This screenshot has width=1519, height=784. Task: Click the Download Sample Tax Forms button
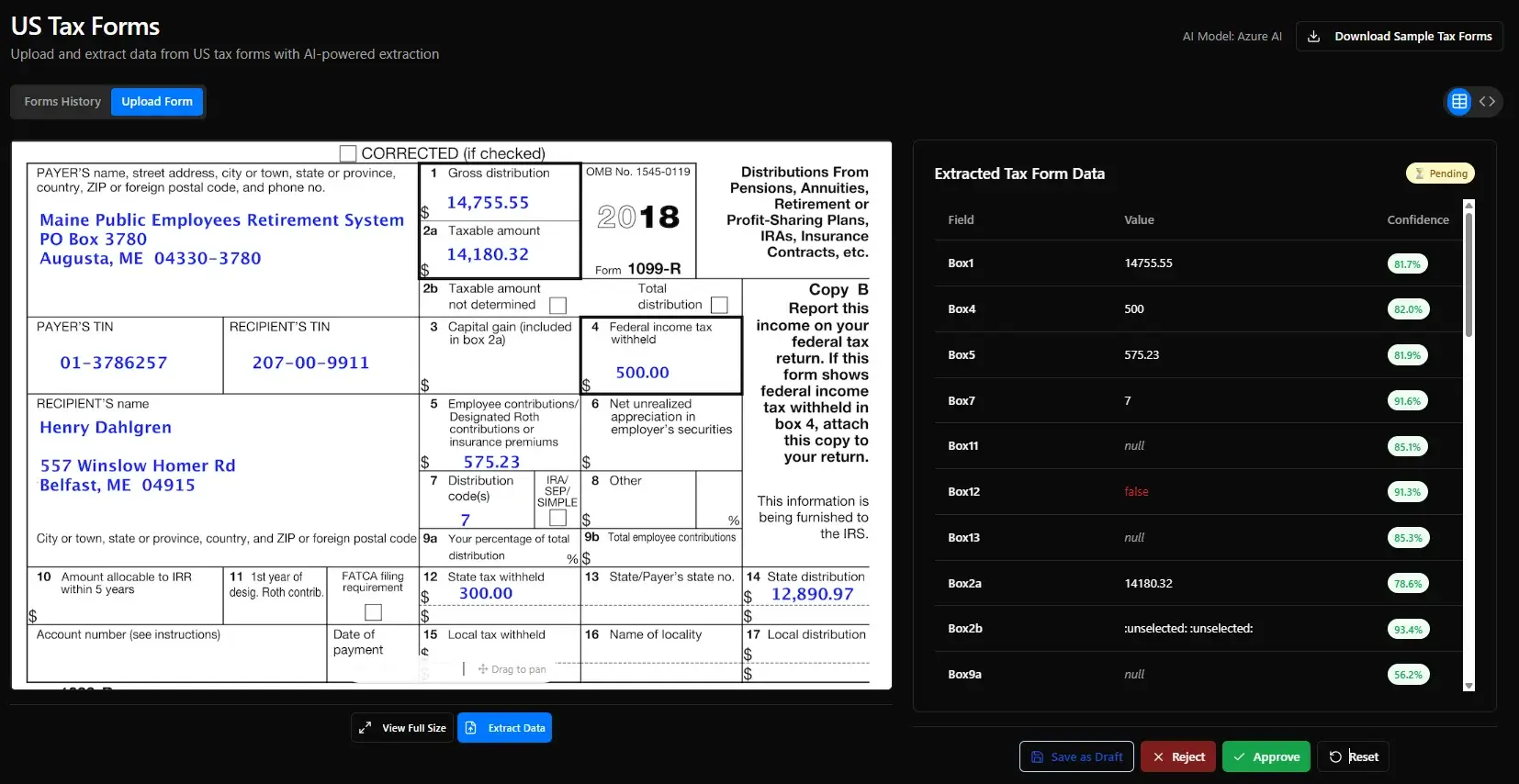click(x=1399, y=37)
